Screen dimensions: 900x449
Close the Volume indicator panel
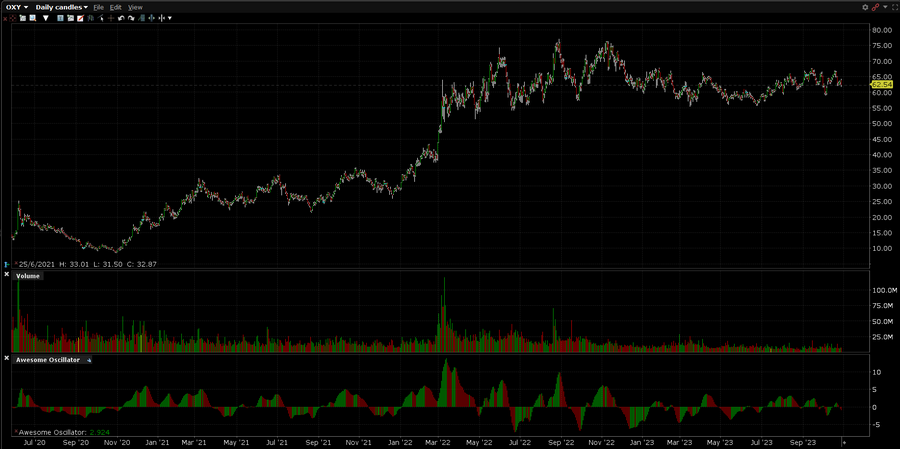tap(6, 275)
